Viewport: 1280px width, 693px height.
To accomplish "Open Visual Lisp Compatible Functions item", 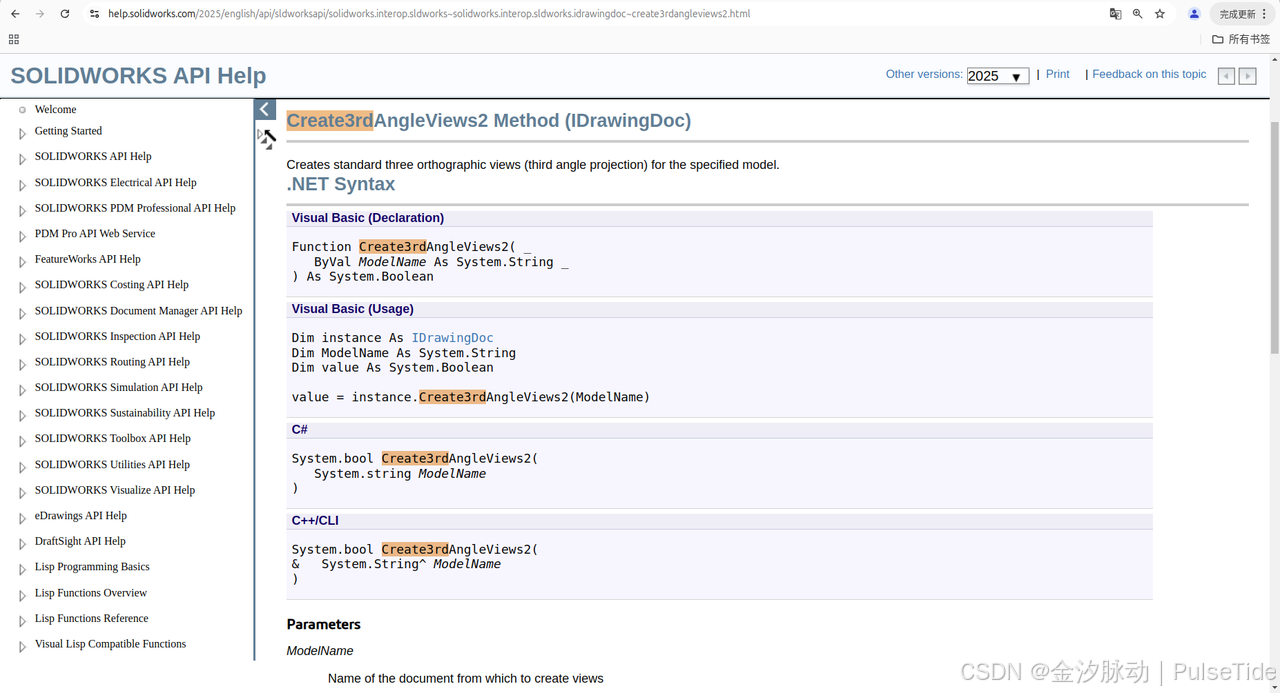I will pos(110,644).
